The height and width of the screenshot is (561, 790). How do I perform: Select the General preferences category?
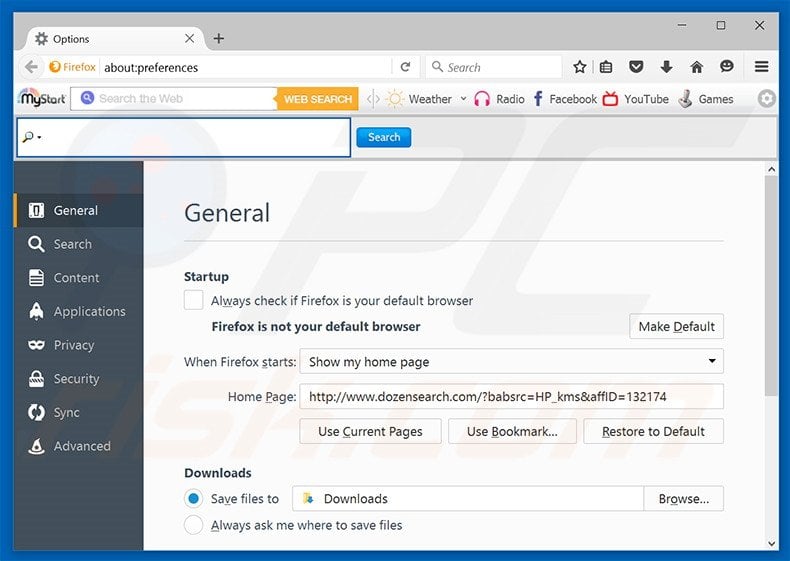coord(78,210)
